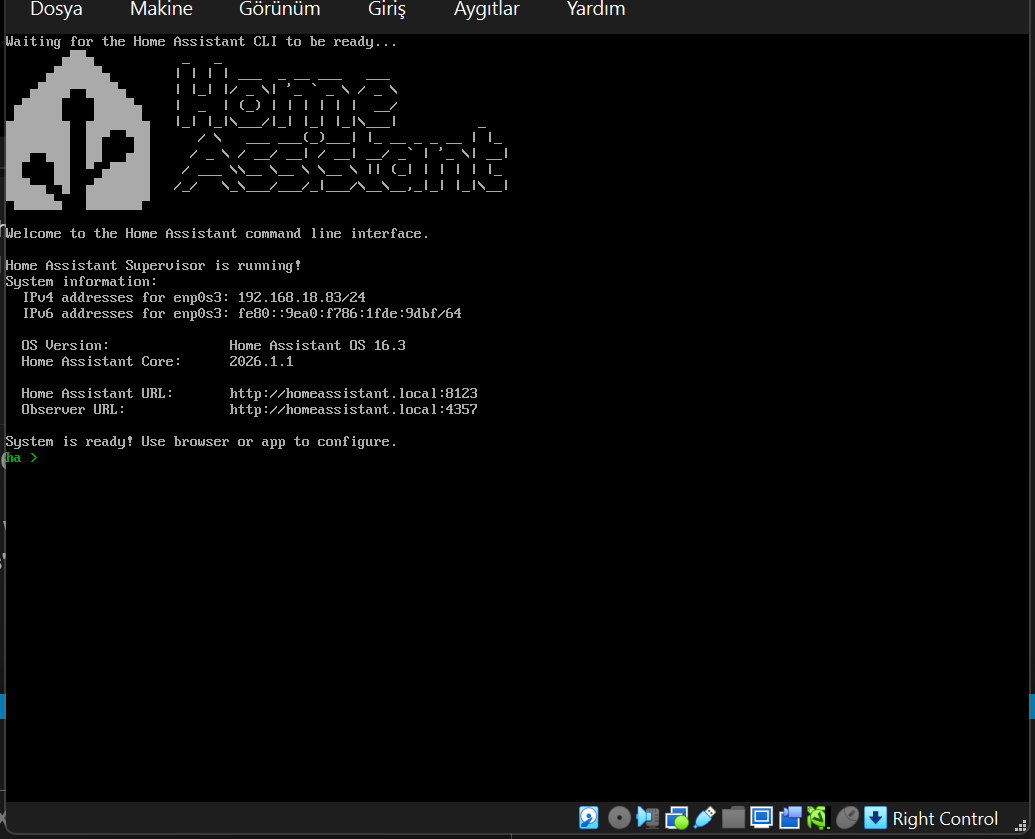Click the green processor status icon
This screenshot has width=1035, height=839.
click(x=818, y=818)
